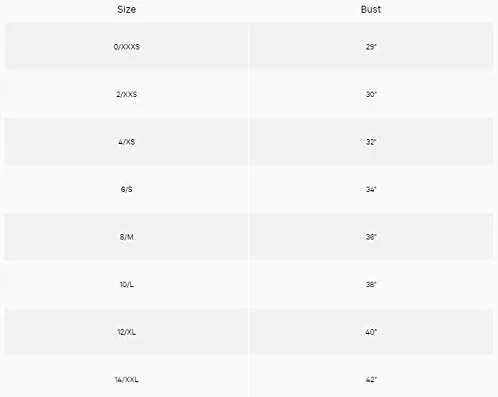This screenshot has width=498, height=397.
Task: Click the 30" bust measurement
Action: pos(371,94)
